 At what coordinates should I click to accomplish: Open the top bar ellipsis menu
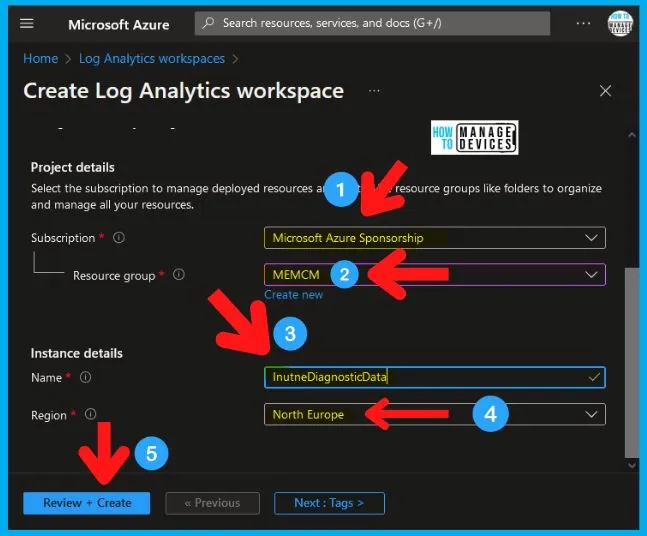point(583,24)
